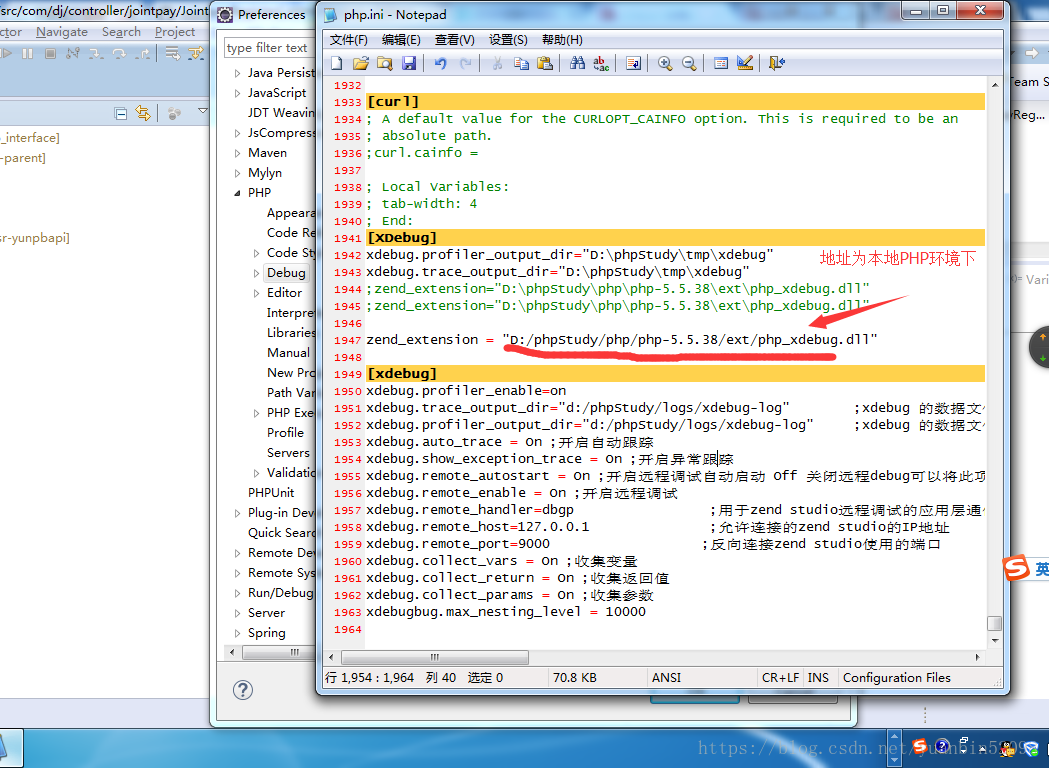Select the PHPUnit preferences item

coord(271,492)
